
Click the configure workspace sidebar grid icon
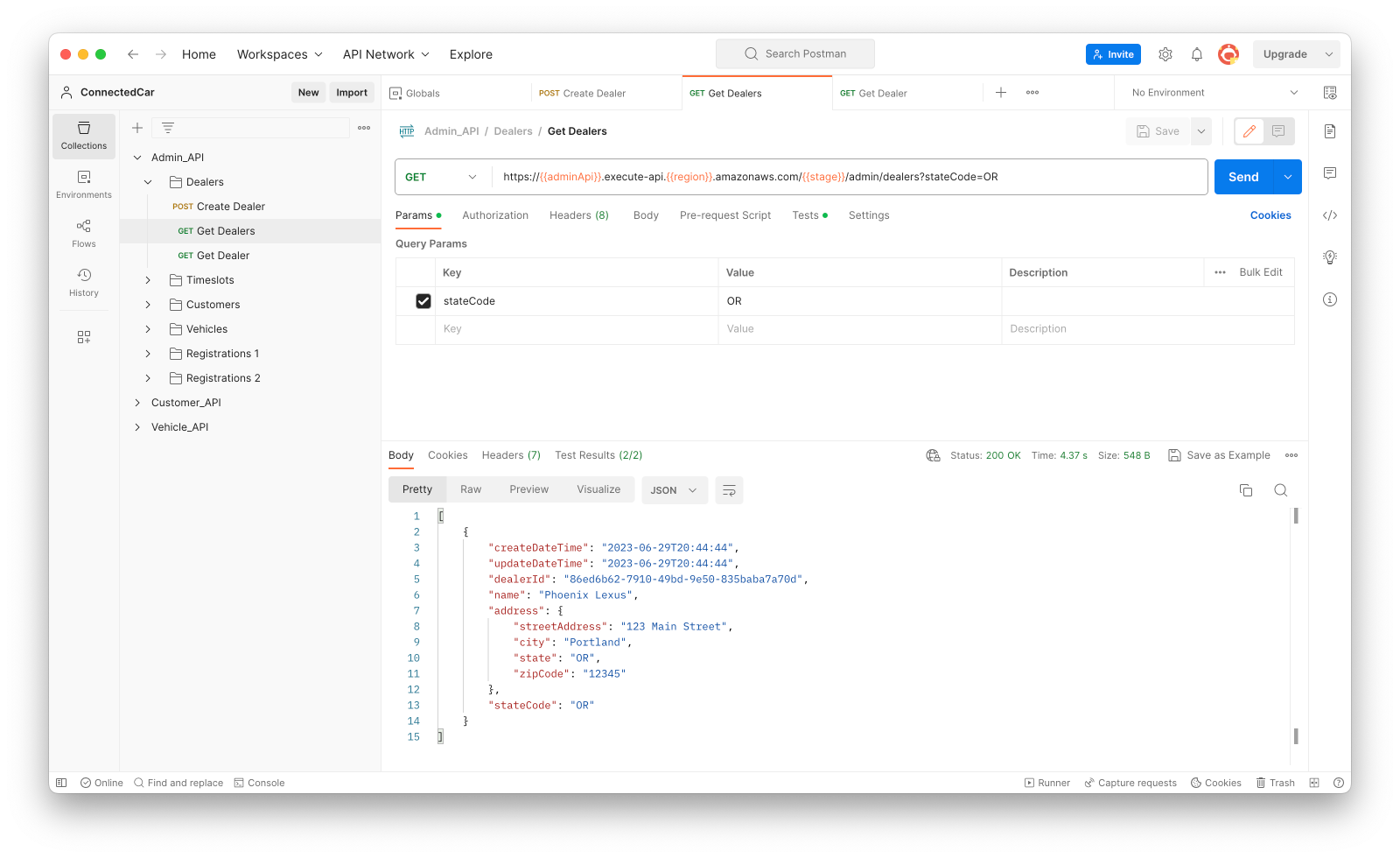[84, 337]
